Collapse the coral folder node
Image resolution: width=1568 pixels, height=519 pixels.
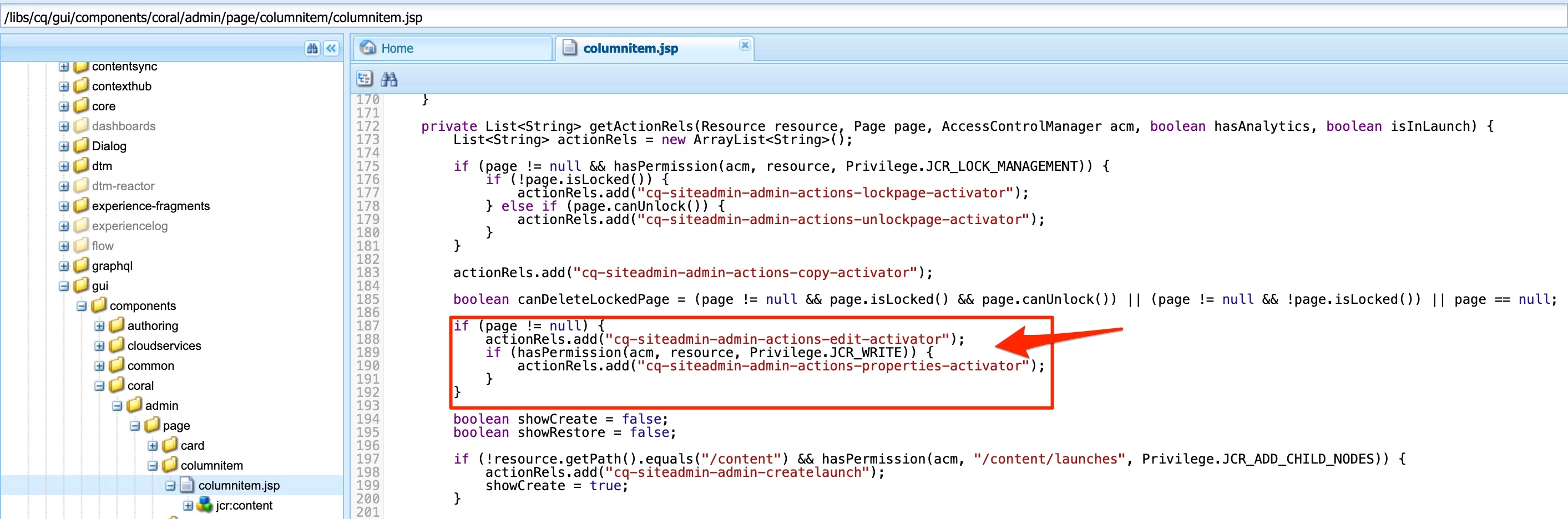click(x=99, y=386)
